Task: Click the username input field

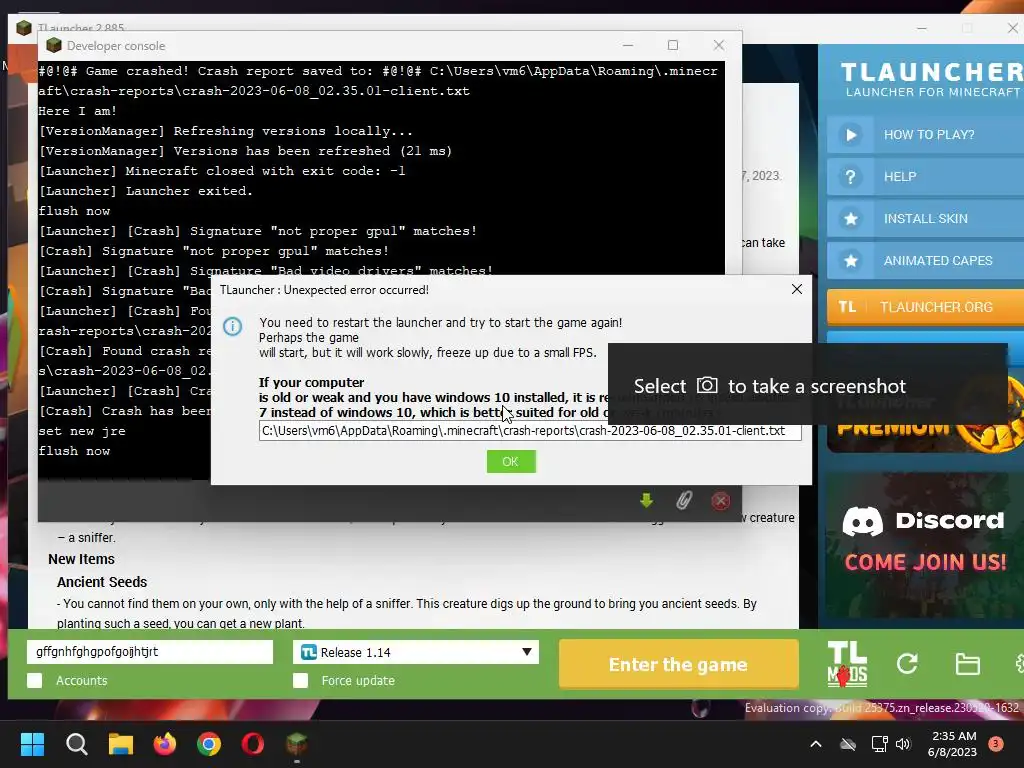Action: 150,652
